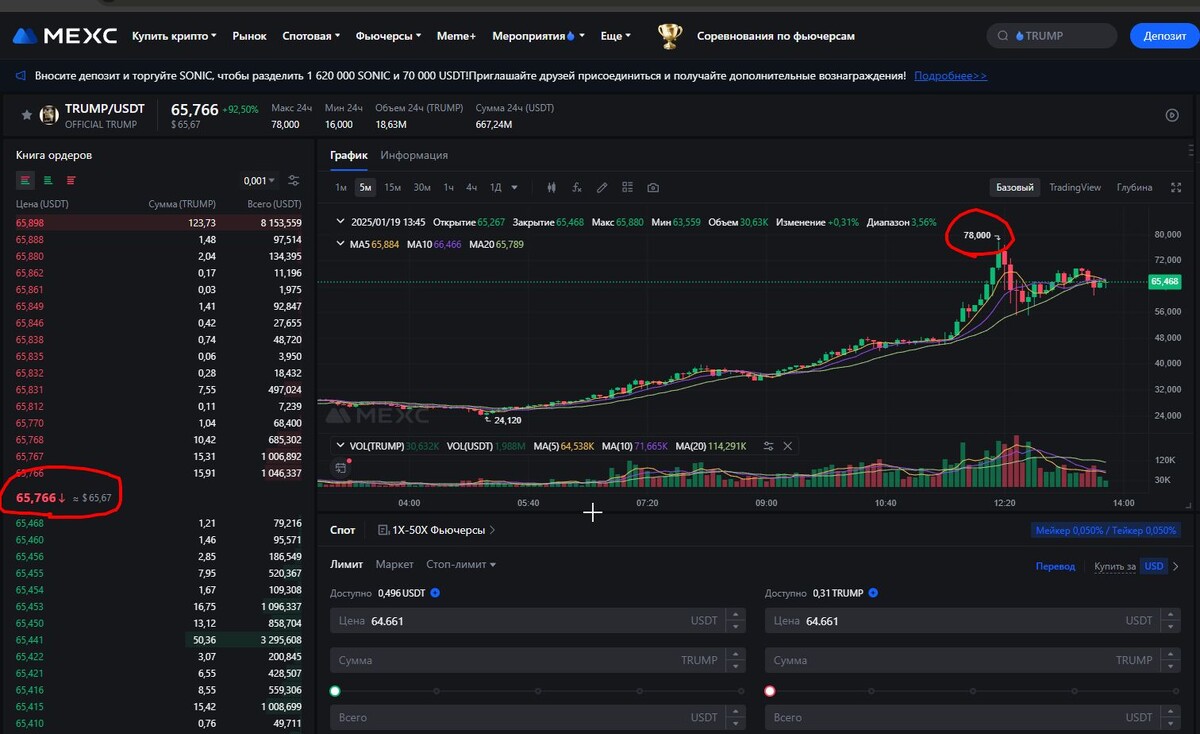
Task: Open the Мероприятия dropdown menu
Action: (538, 36)
